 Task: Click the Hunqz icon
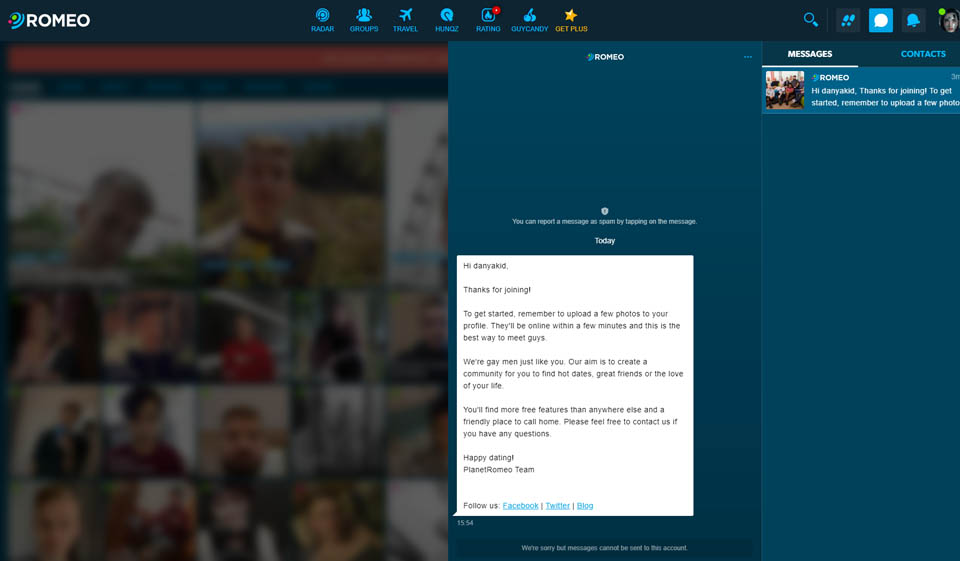tap(446, 20)
